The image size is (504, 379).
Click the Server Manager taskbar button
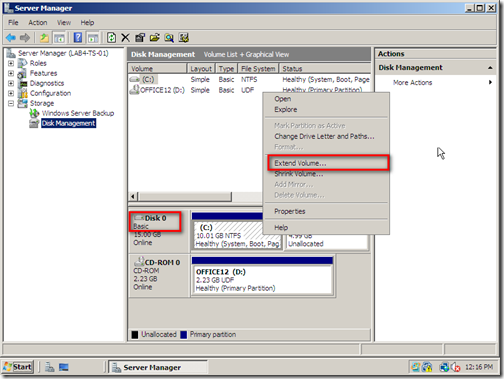158,367
